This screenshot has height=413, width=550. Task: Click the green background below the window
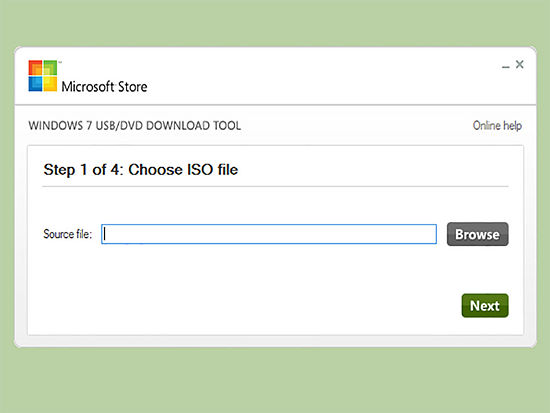tap(275, 381)
